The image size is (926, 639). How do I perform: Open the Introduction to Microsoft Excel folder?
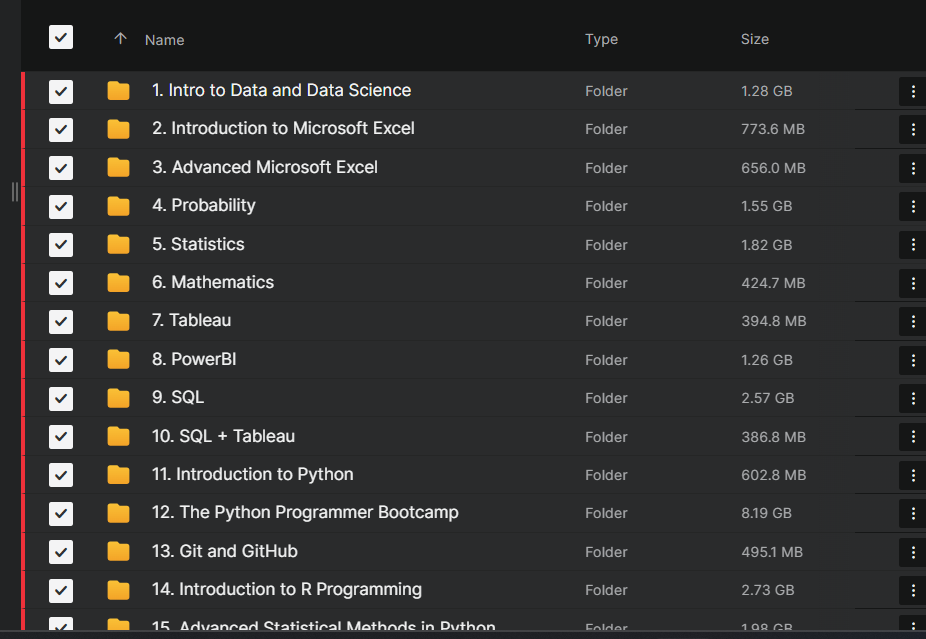[283, 128]
